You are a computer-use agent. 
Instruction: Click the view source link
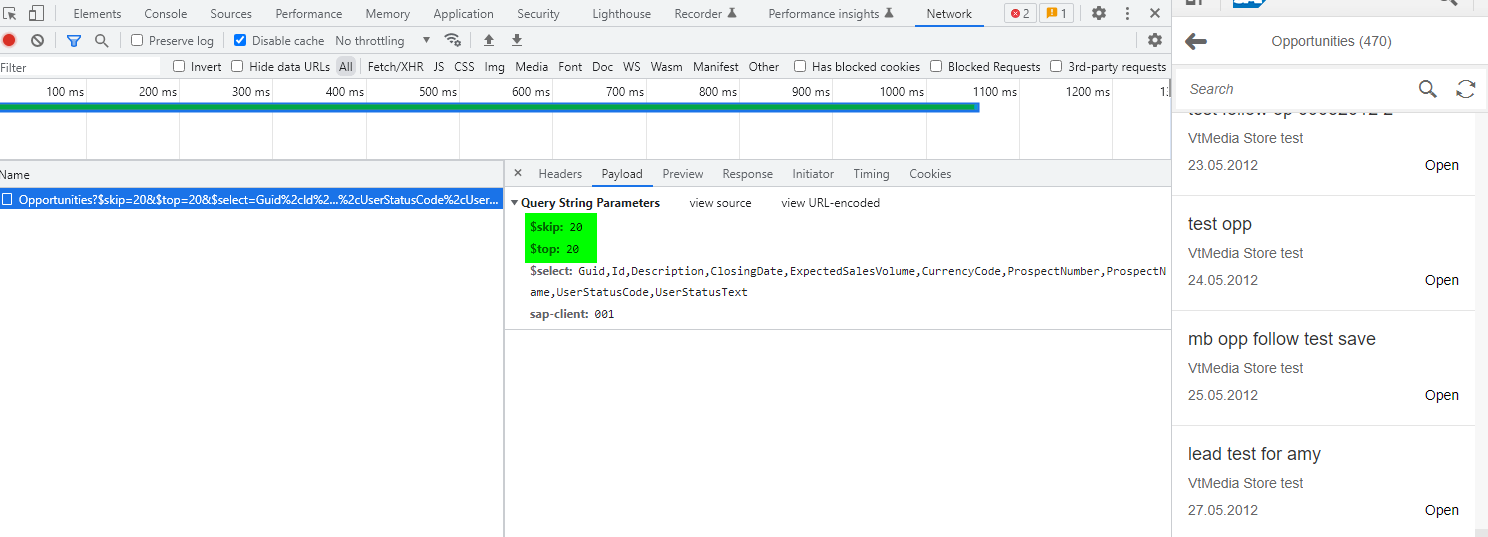tap(720, 203)
